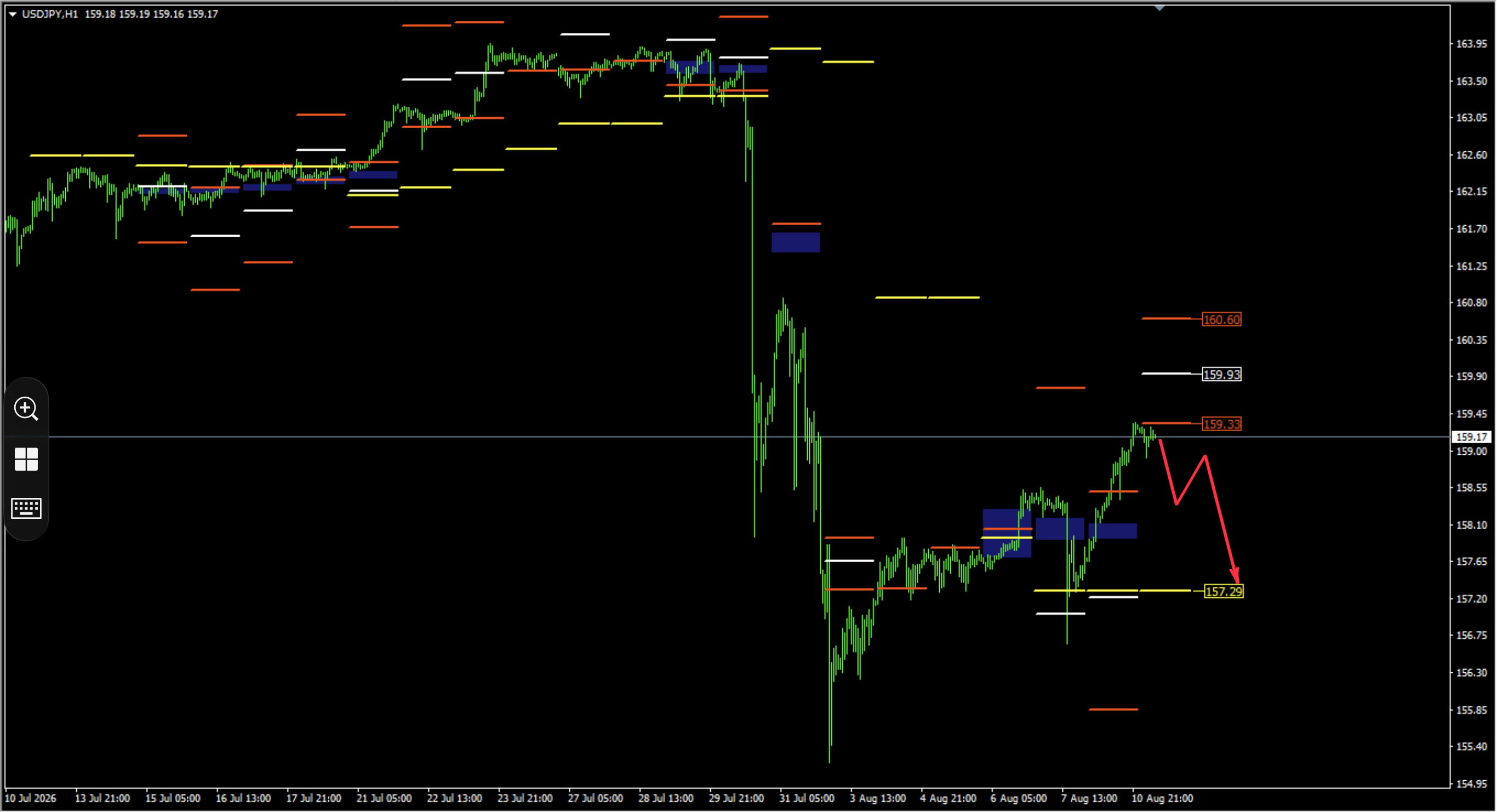
Task: Select the 159.93 white price label
Action: [1221, 375]
